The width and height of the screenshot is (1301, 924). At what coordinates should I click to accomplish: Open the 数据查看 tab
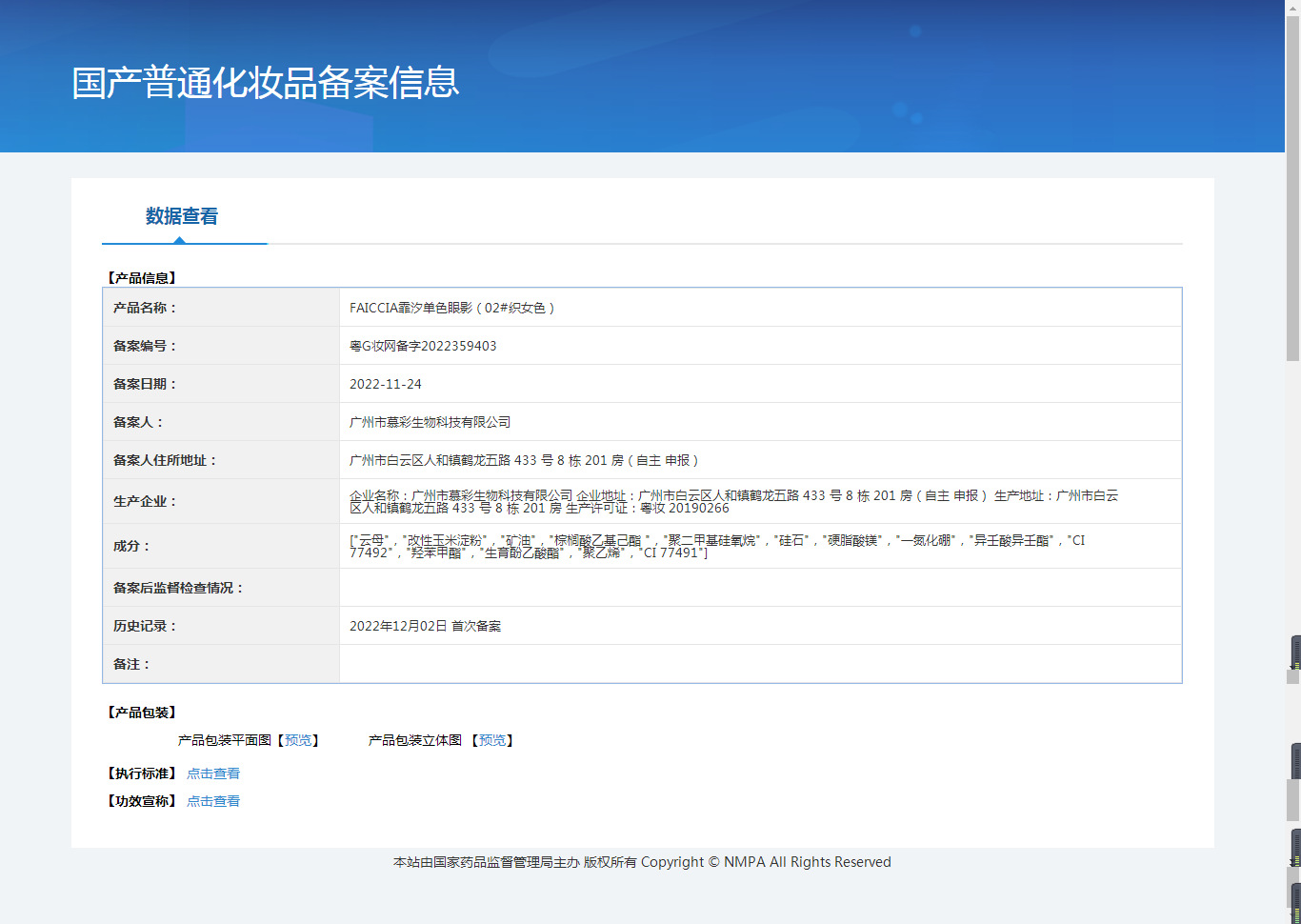182,216
